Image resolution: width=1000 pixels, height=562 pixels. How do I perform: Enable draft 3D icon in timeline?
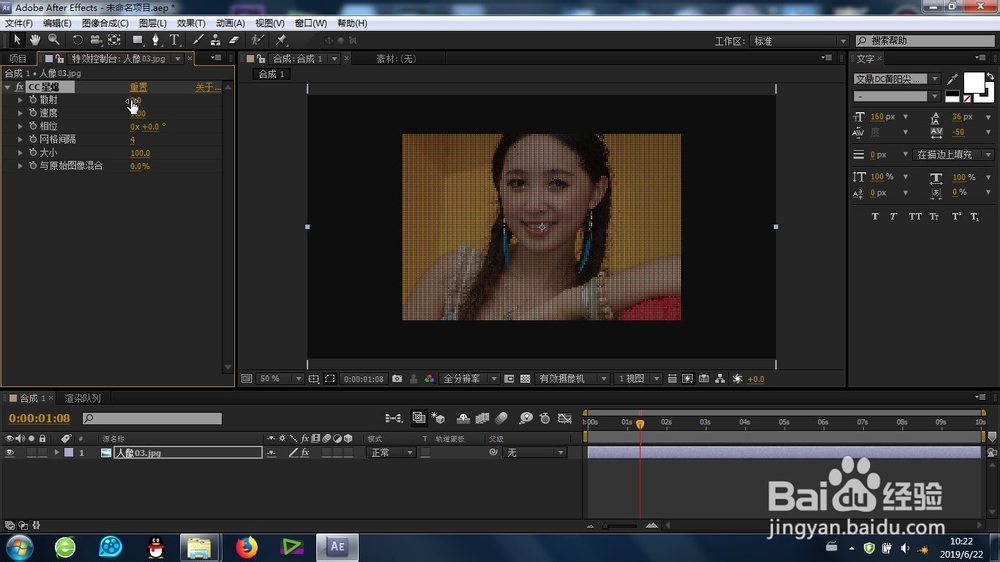(x=438, y=418)
